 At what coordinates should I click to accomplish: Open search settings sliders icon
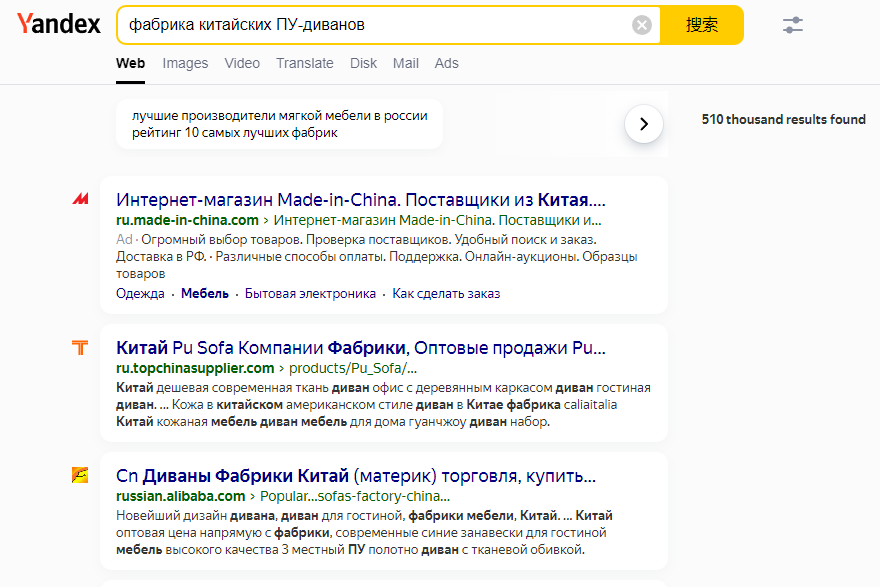[792, 25]
